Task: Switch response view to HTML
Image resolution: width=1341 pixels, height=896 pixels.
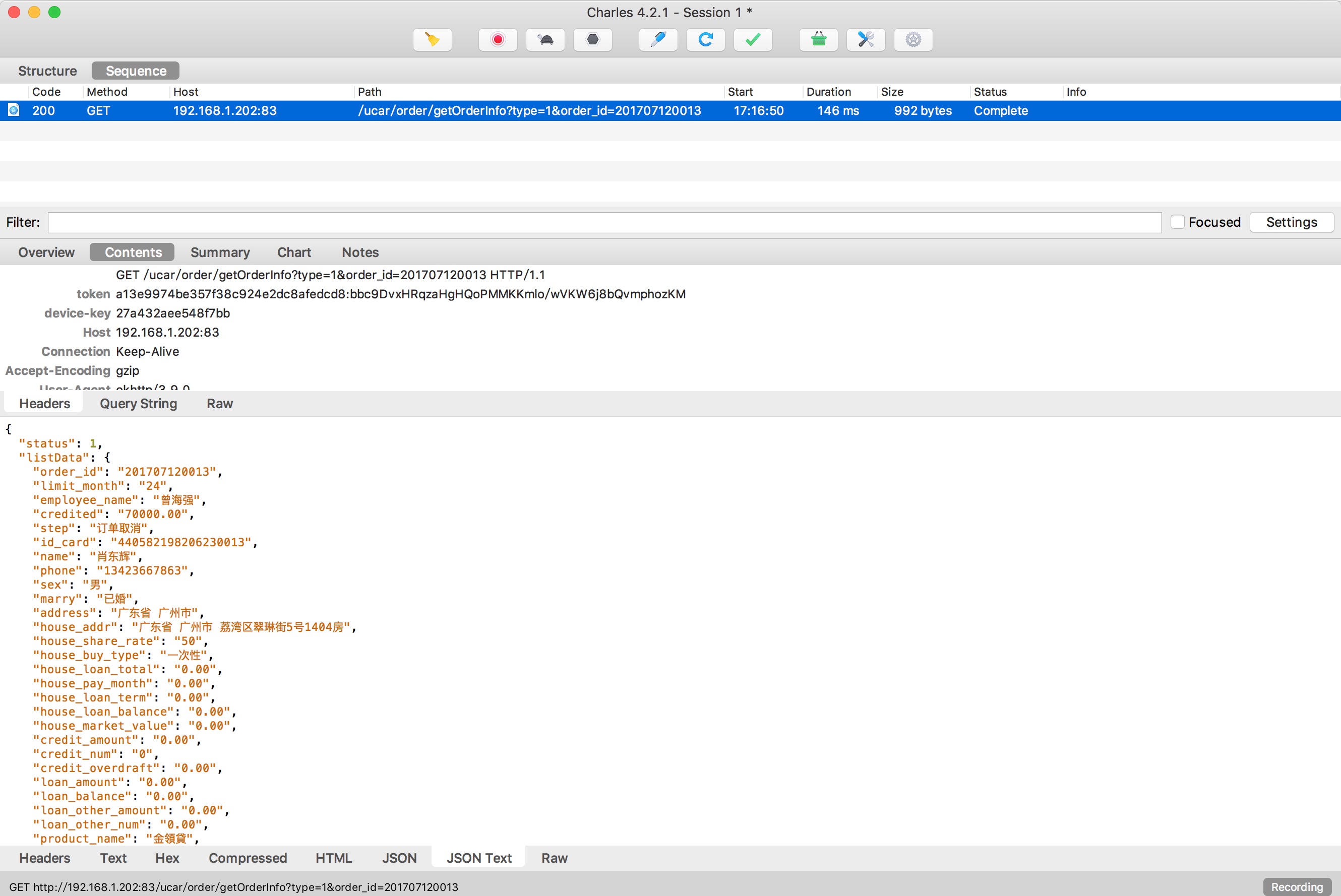Action: click(x=334, y=858)
